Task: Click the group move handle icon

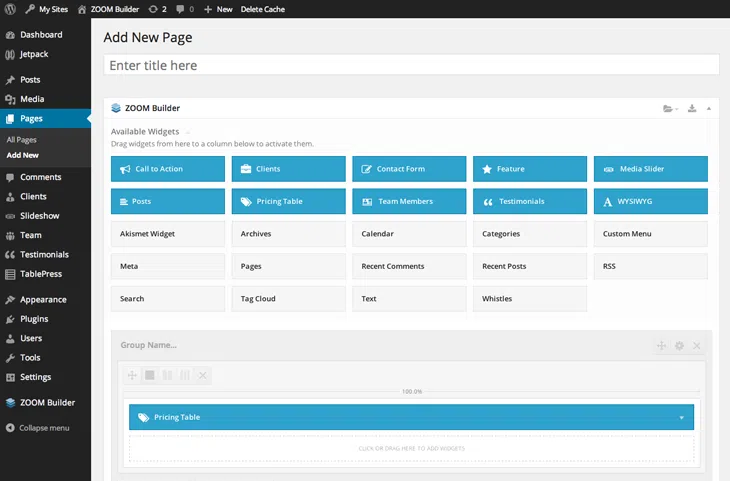Action: click(x=661, y=346)
